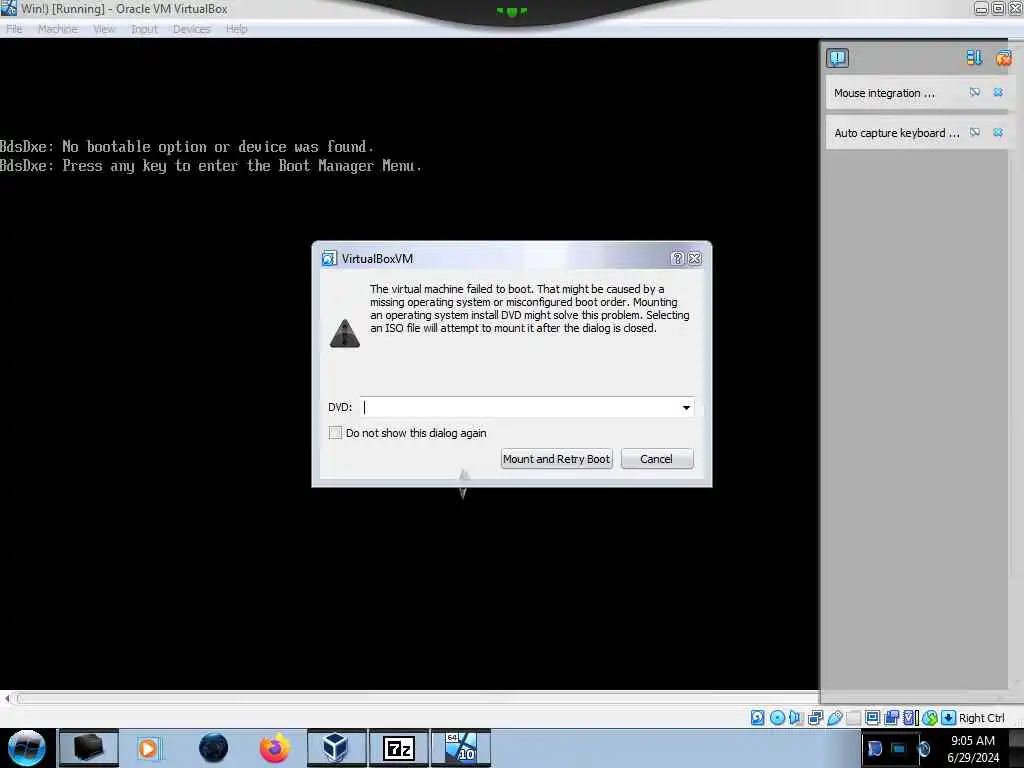Open the notification center icon in side panel
Screen dimensions: 1024x768
click(x=837, y=58)
